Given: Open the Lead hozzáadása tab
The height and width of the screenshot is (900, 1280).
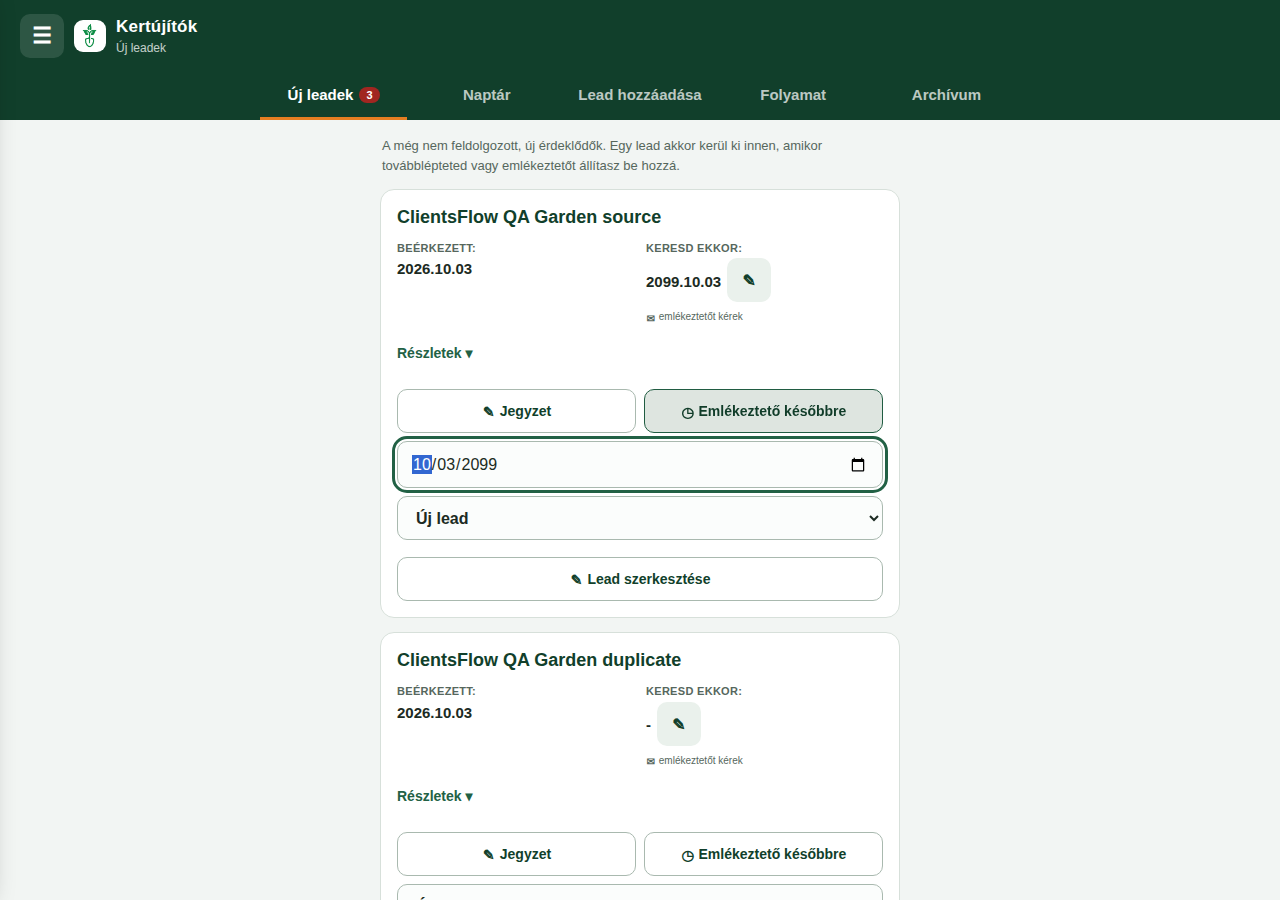Looking at the screenshot, I should click(640, 95).
